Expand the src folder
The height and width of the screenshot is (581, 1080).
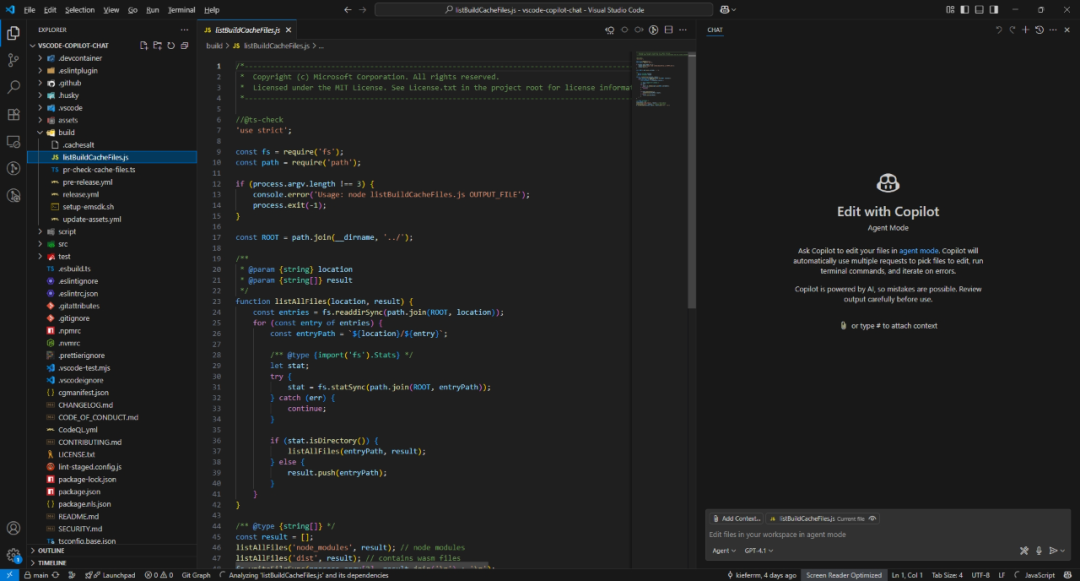coord(63,244)
